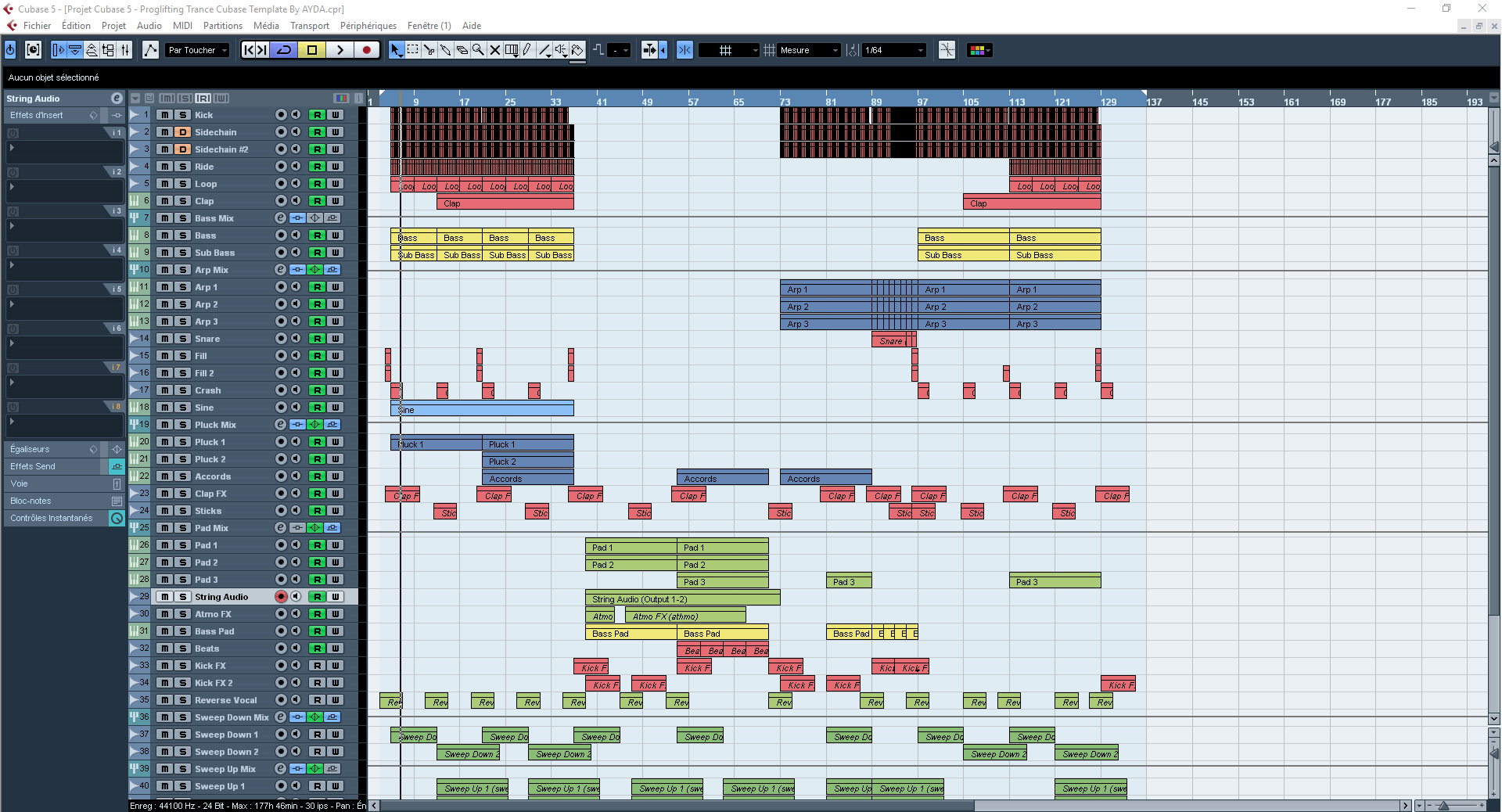This screenshot has height=812, width=1502.
Task: Toggle the Cycle loop button
Action: (285, 50)
